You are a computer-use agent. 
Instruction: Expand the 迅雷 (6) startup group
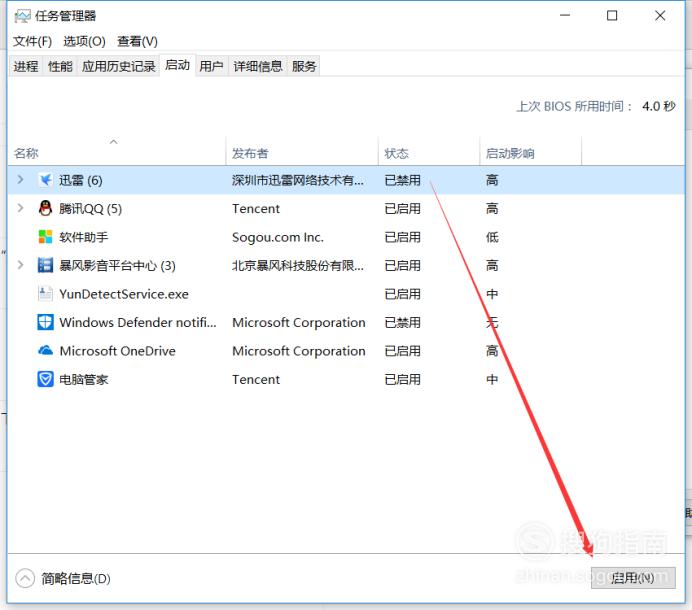coord(20,179)
